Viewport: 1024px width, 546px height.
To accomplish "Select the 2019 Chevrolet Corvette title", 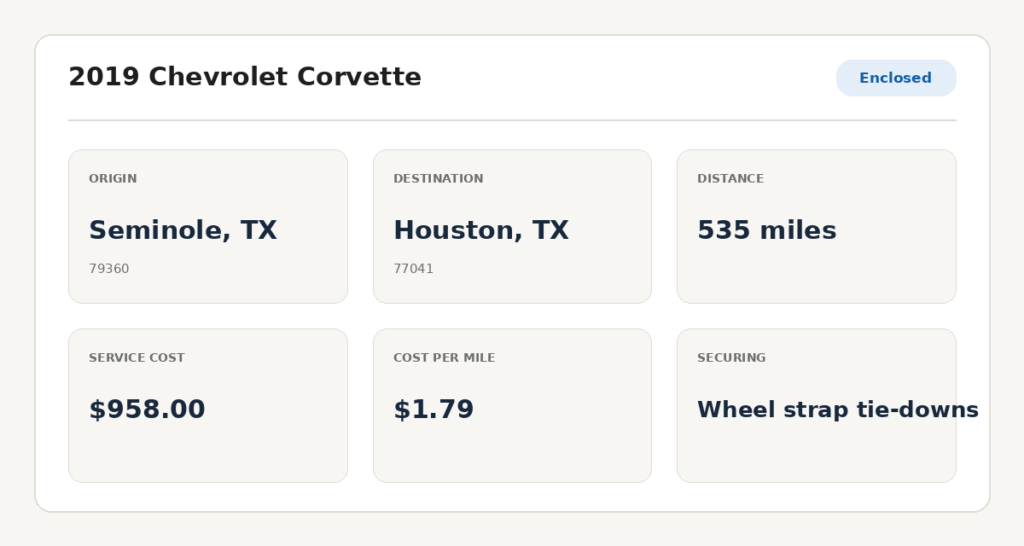I will [x=245, y=77].
